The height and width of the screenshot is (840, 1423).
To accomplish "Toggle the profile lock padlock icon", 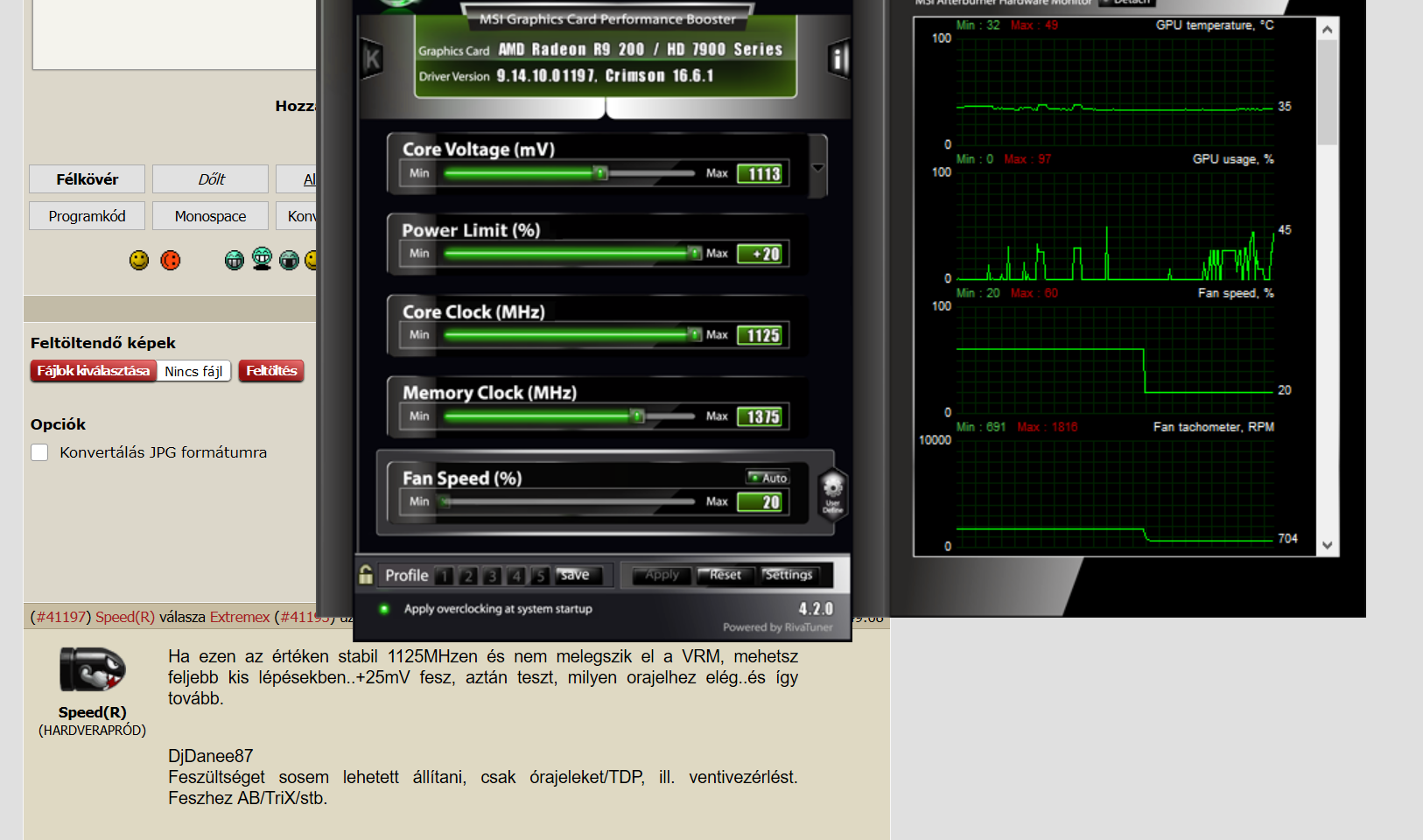I will click(x=366, y=574).
